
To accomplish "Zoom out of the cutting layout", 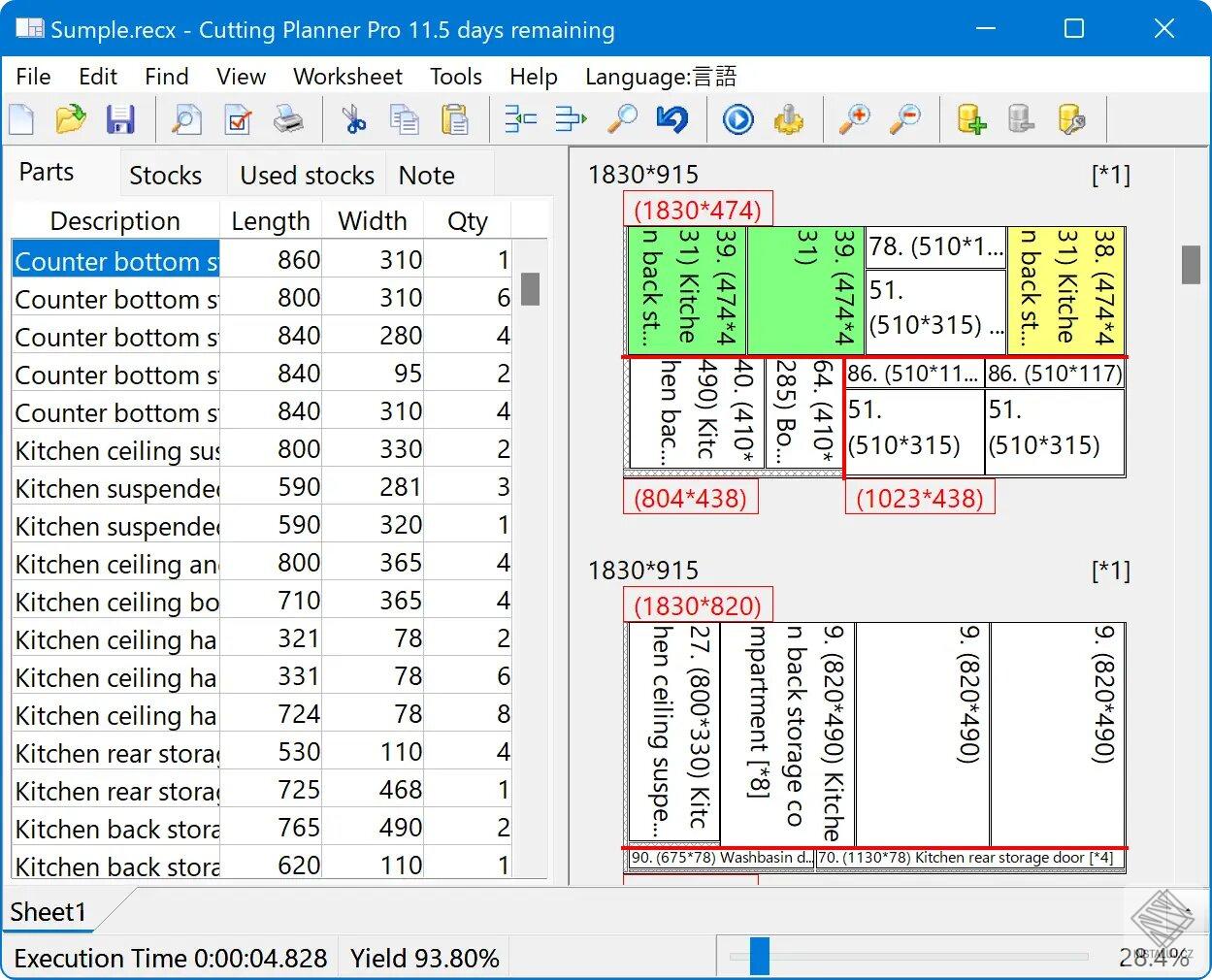I will [902, 119].
